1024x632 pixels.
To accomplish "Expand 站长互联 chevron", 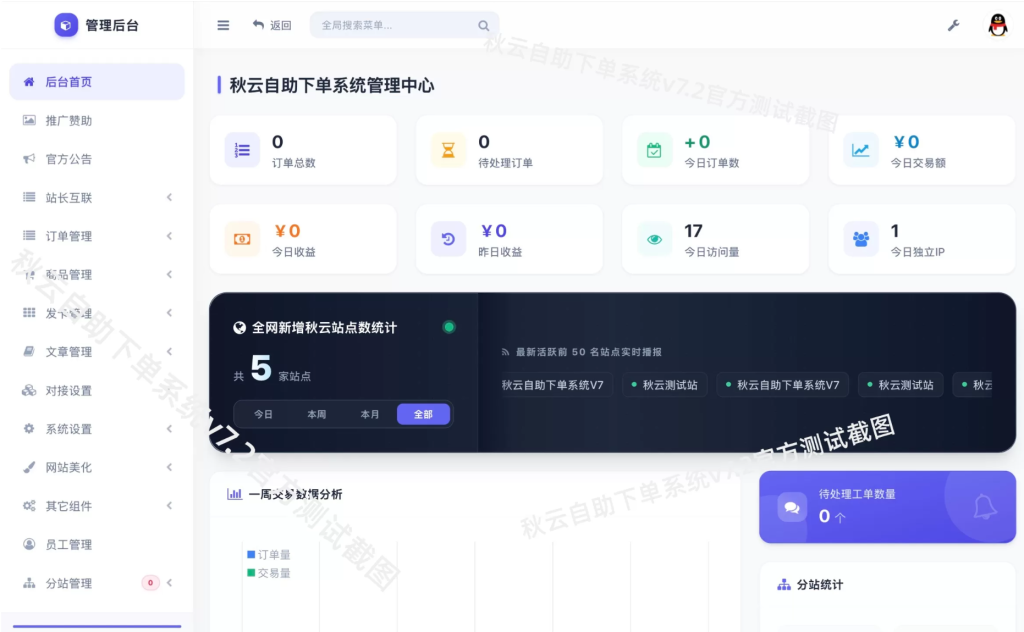I will tap(169, 197).
